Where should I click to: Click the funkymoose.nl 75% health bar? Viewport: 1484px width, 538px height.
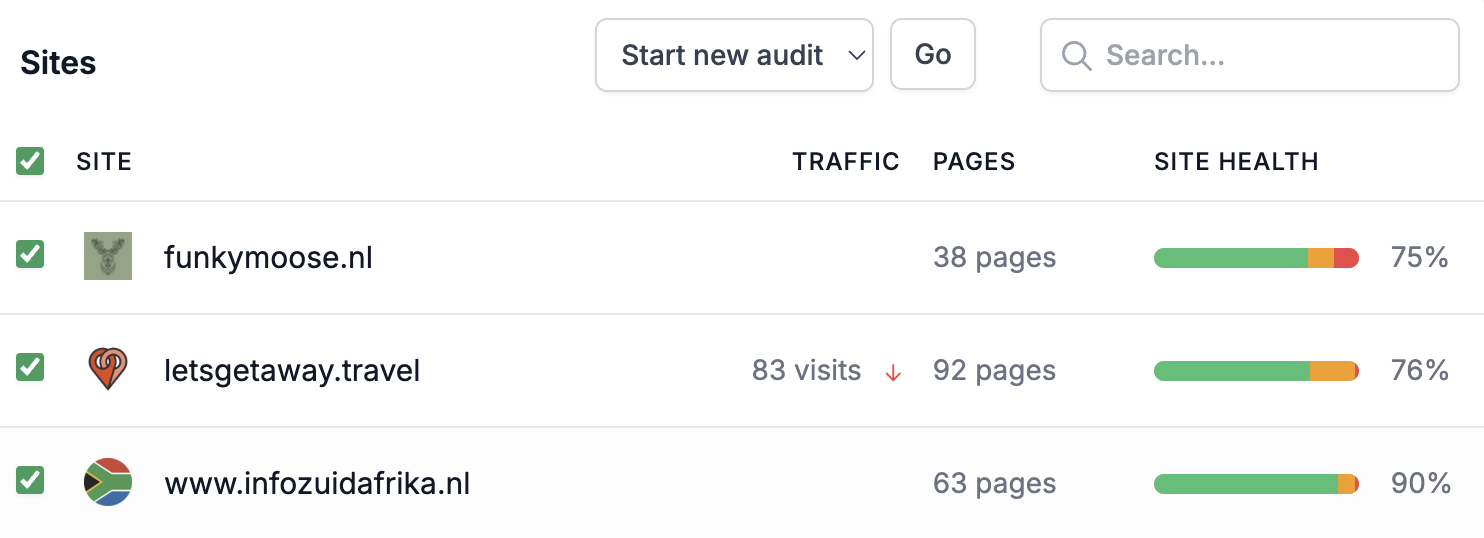[1256, 258]
